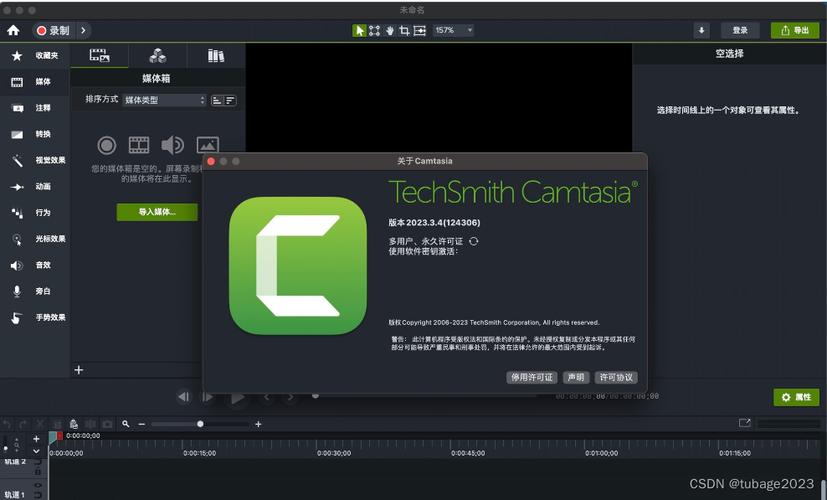Image resolution: width=827 pixels, height=500 pixels.
Task: Click the record circle icon in media bin
Action: (107, 145)
